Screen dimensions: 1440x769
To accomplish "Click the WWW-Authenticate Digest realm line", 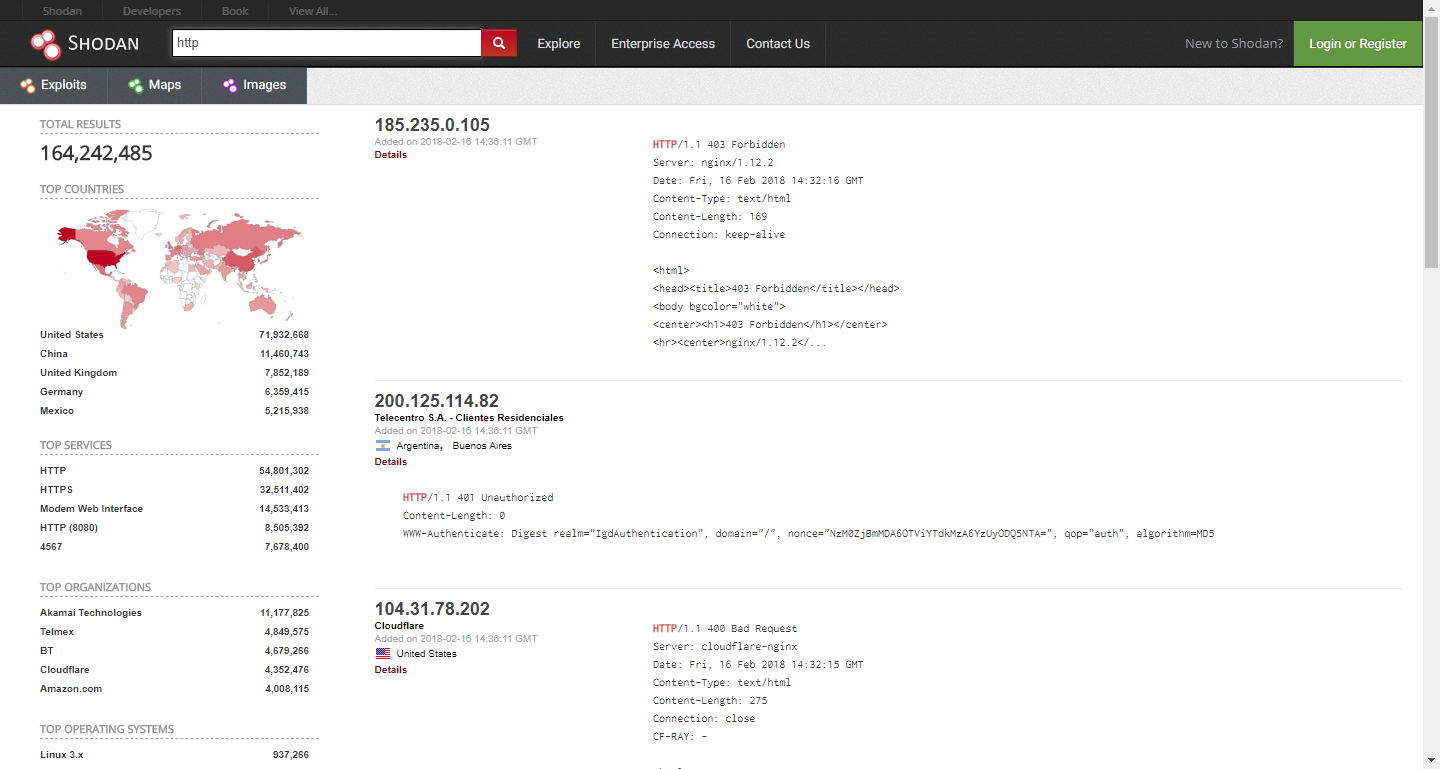I will pyautogui.click(x=808, y=534).
